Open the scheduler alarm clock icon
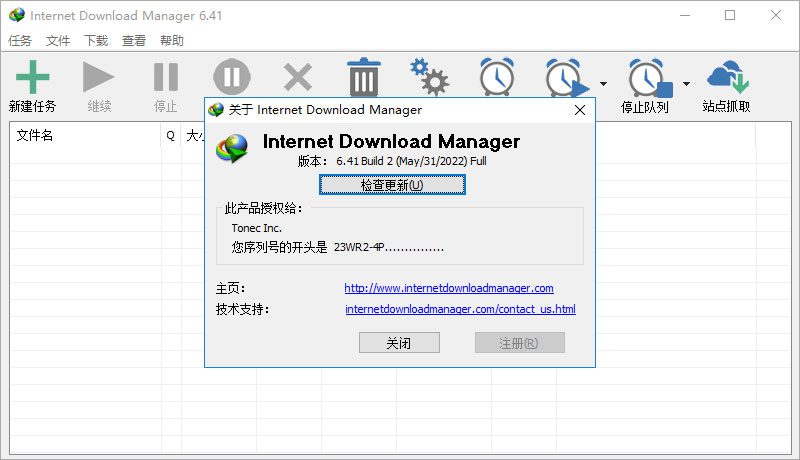 point(497,77)
